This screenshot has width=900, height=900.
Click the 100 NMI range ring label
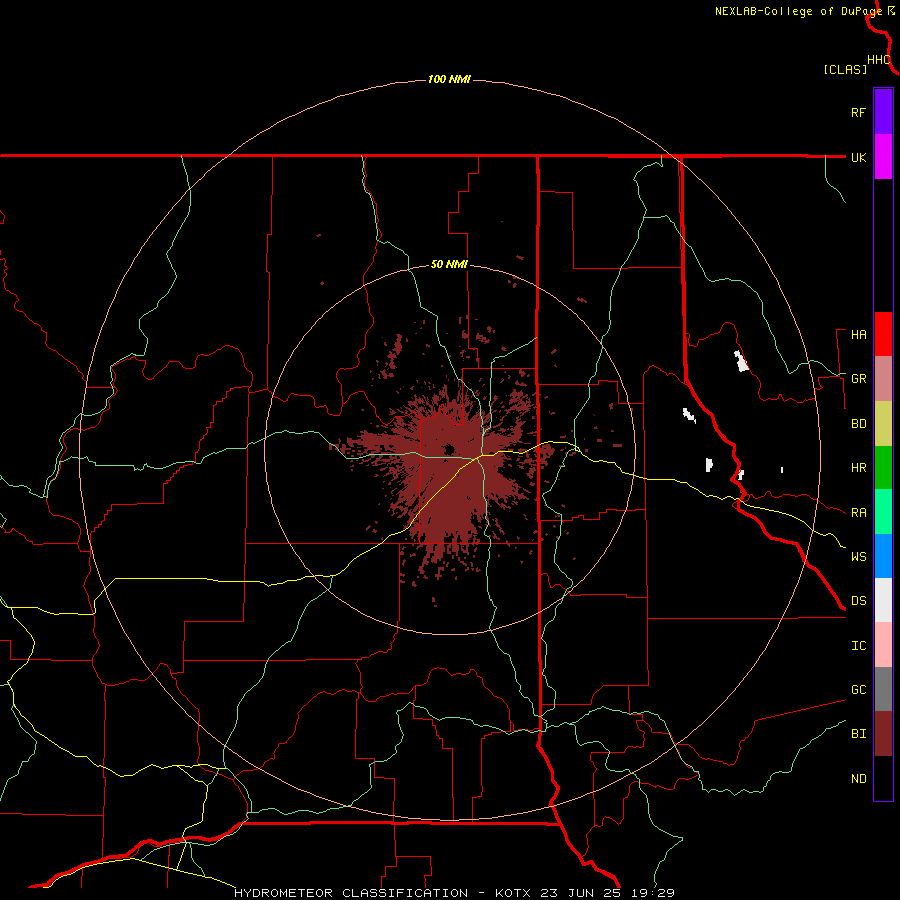(x=449, y=79)
